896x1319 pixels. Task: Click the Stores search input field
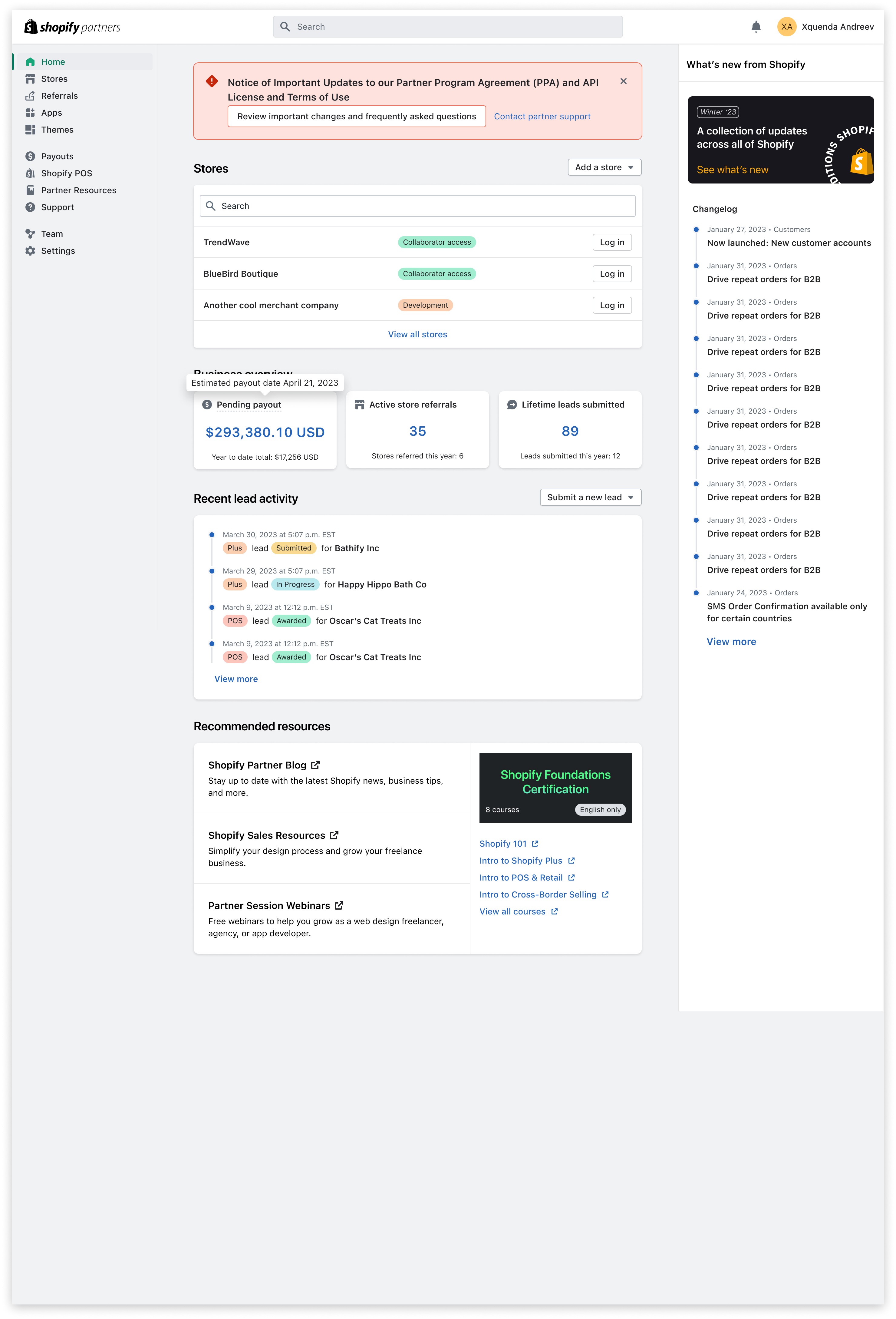click(418, 206)
